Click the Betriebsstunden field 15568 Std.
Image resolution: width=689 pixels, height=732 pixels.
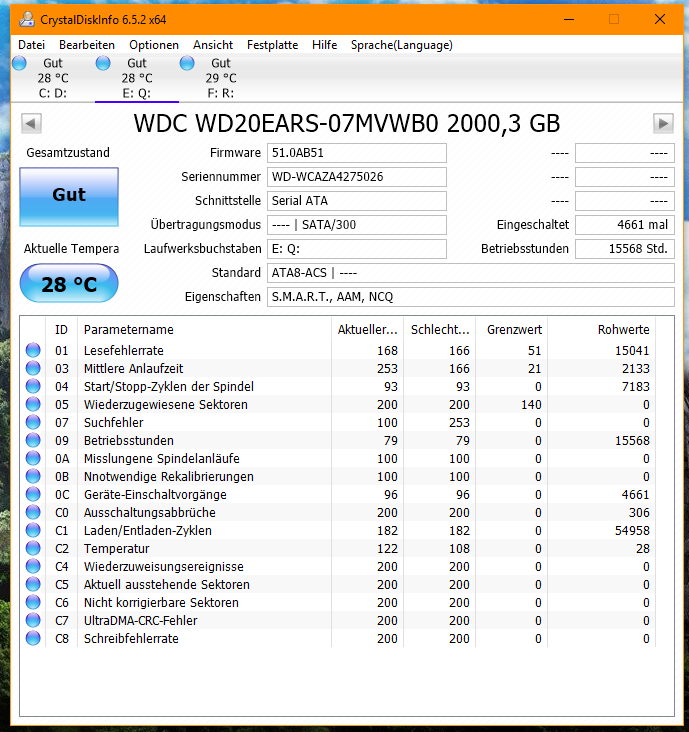pos(625,249)
